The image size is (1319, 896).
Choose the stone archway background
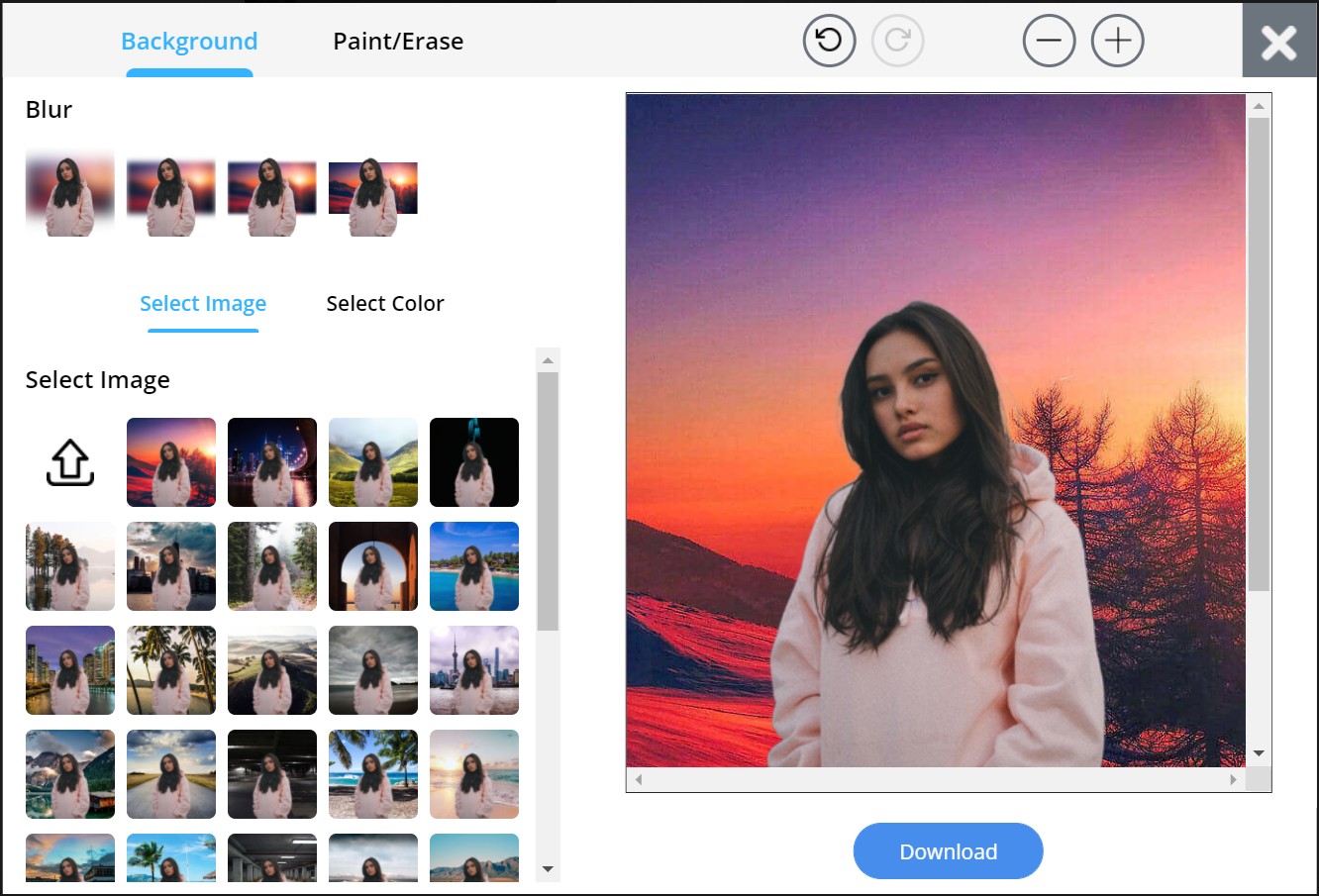[x=373, y=566]
